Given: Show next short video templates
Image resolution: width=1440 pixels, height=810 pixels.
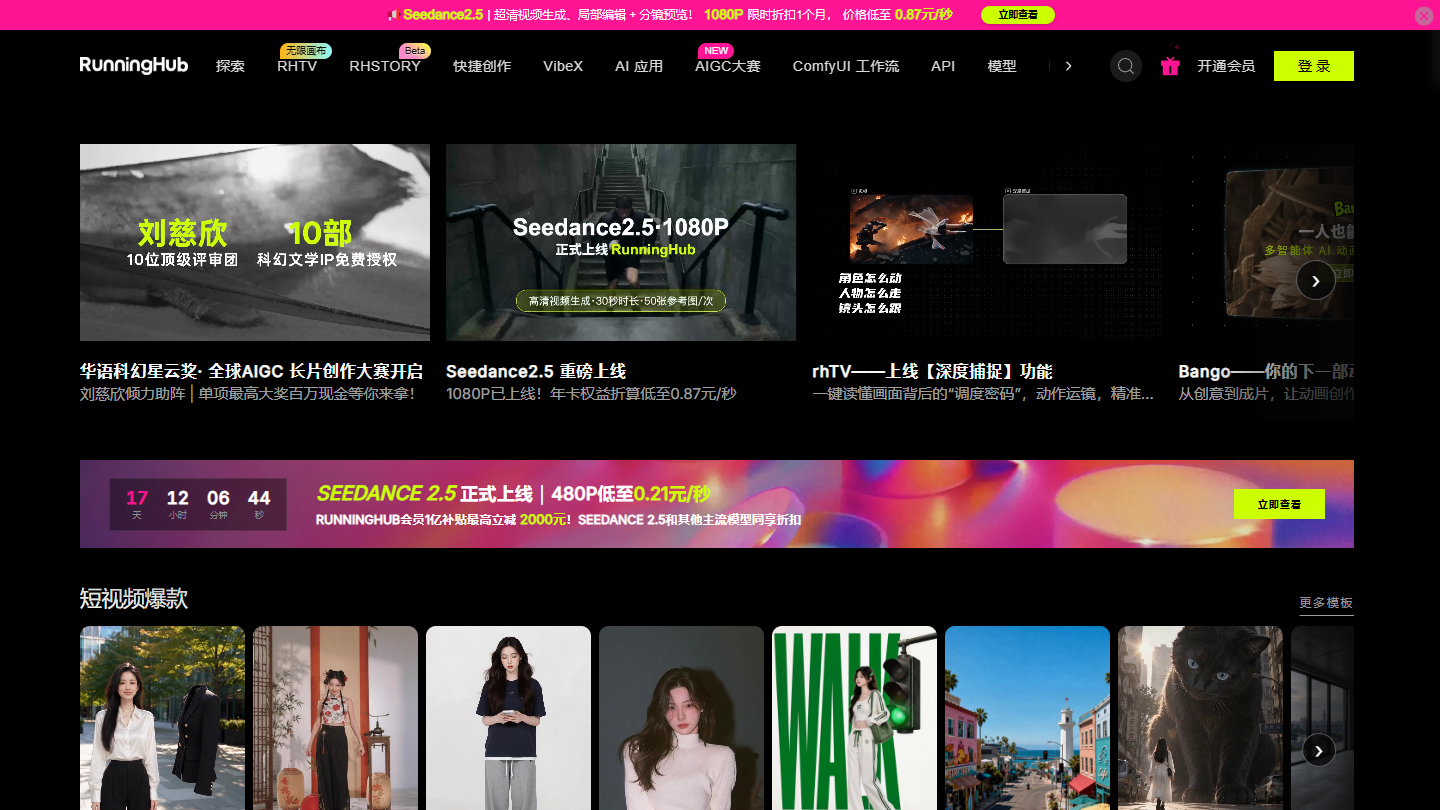Looking at the screenshot, I should pyautogui.click(x=1319, y=750).
